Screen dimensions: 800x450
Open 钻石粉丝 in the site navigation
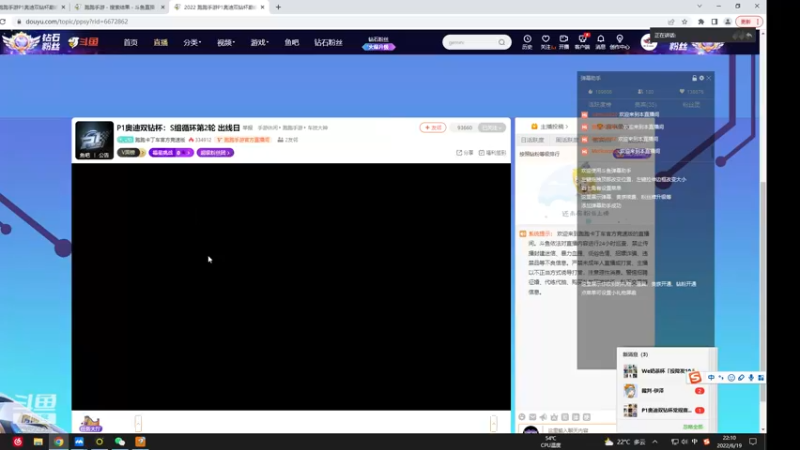328,42
